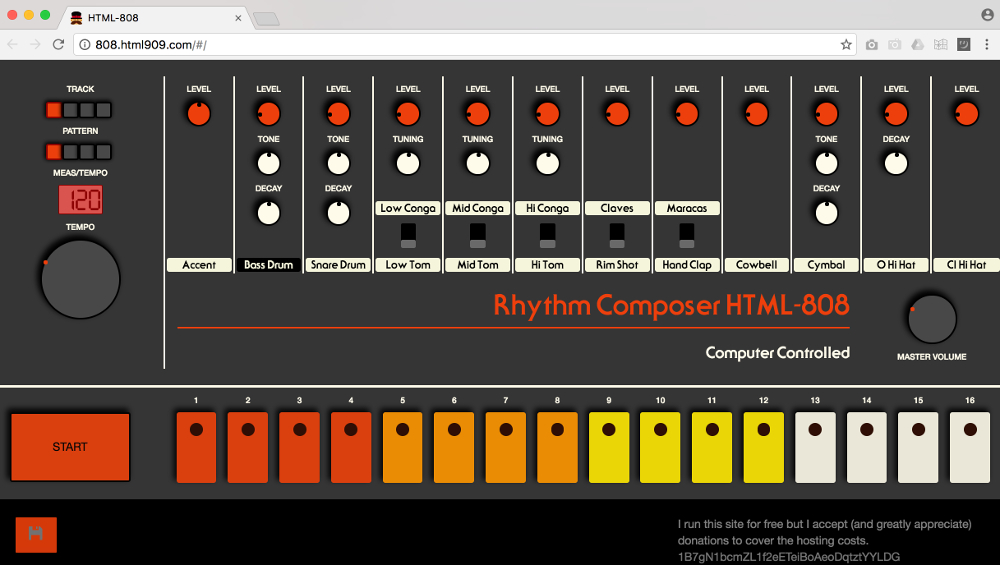The width and height of the screenshot is (1000, 565).
Task: Toggle orange step 5 pad
Action: tap(402, 447)
